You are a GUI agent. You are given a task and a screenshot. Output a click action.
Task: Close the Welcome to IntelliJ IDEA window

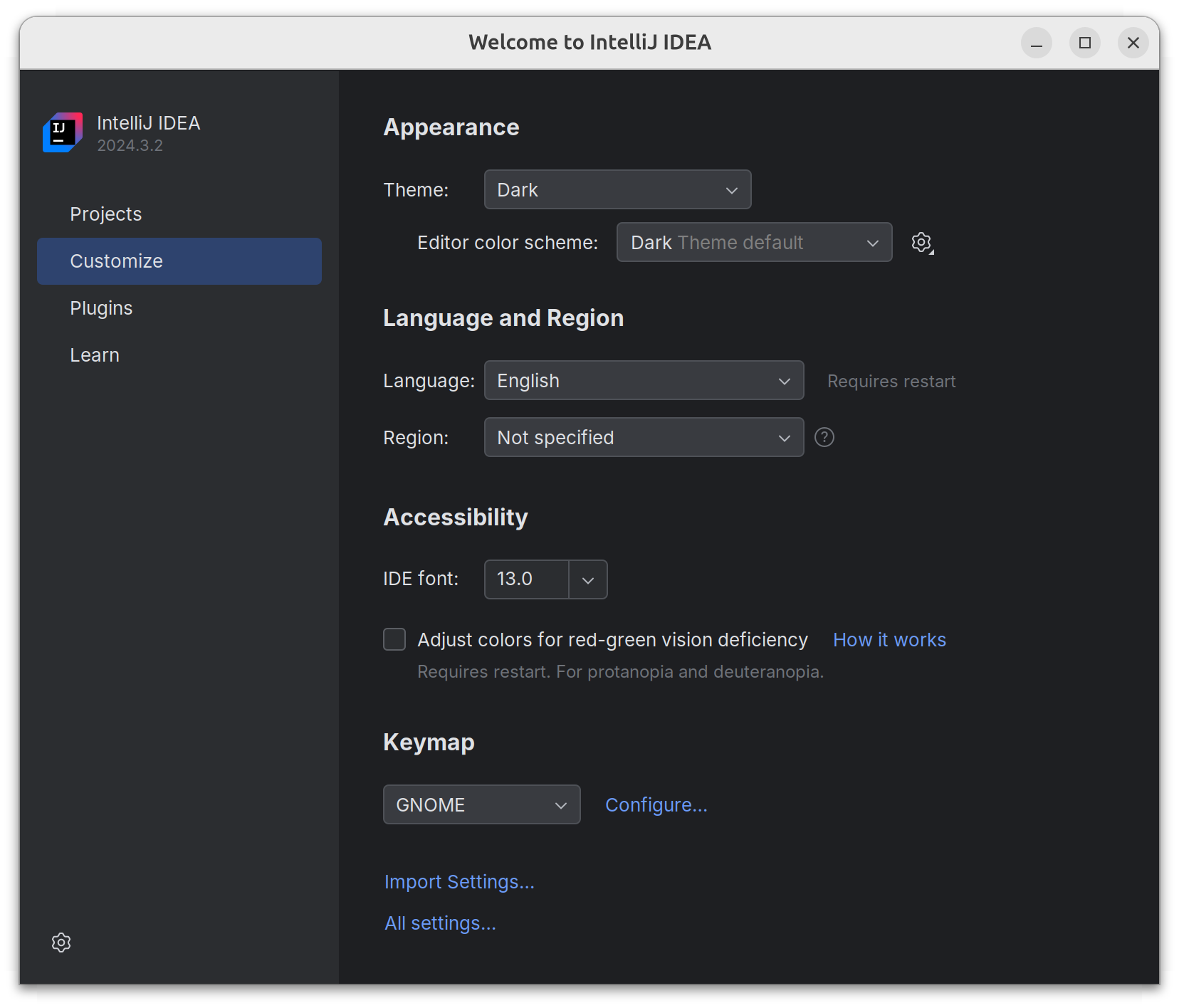click(x=1133, y=43)
